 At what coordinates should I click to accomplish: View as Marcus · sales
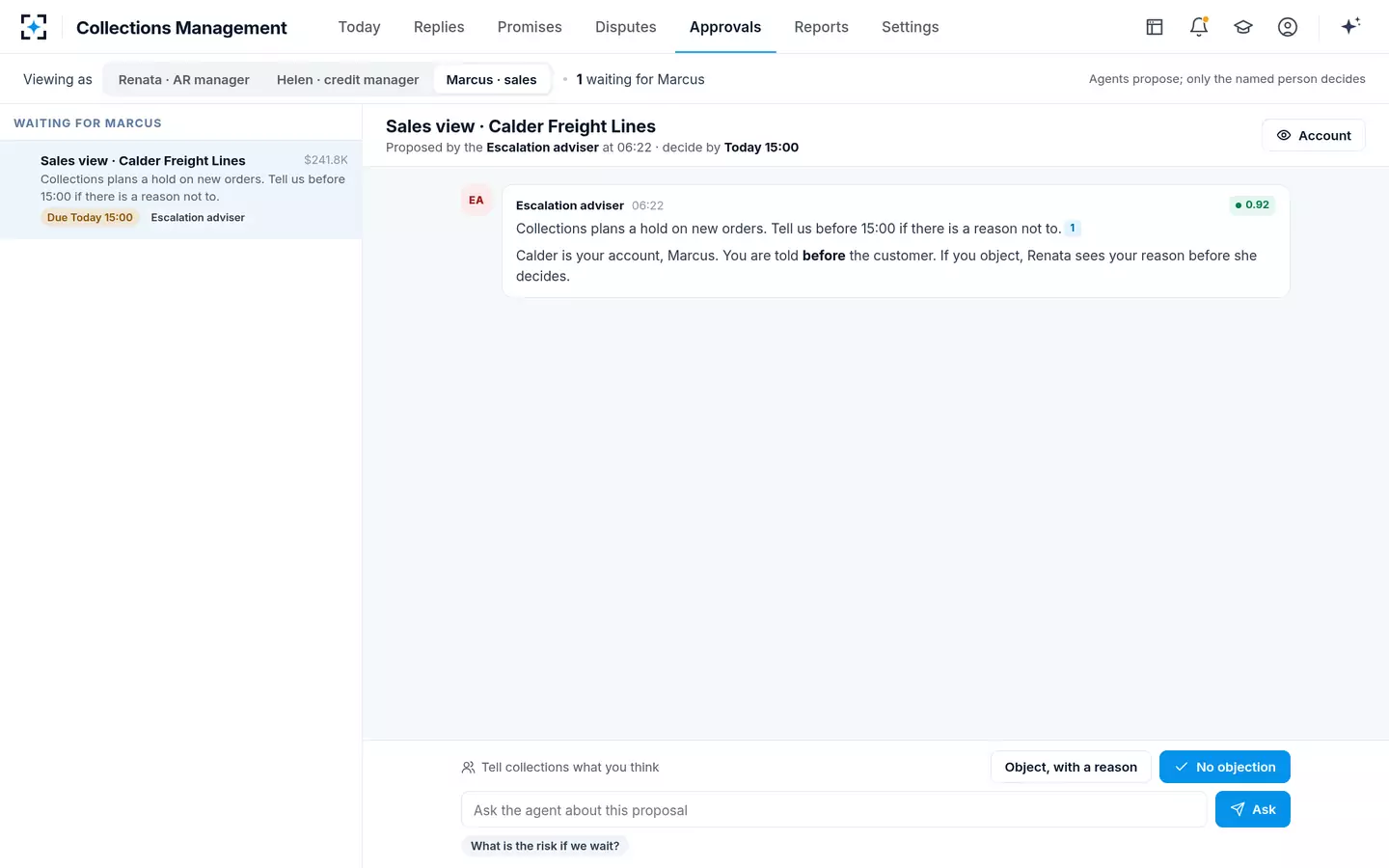(x=491, y=80)
